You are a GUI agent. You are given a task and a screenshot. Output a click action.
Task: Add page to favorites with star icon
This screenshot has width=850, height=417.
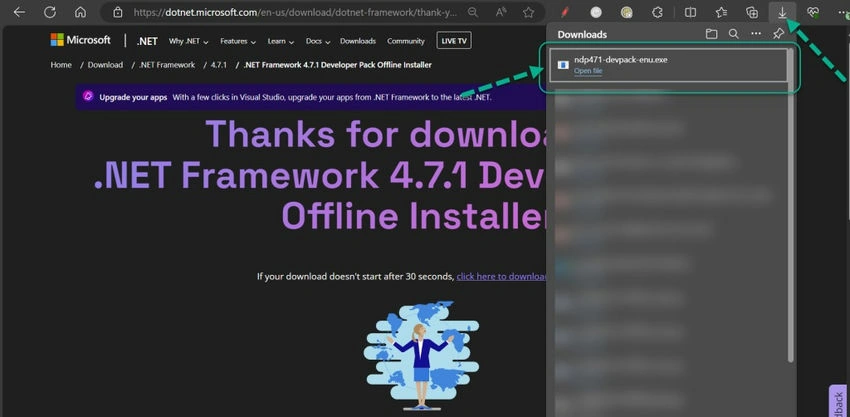529,12
